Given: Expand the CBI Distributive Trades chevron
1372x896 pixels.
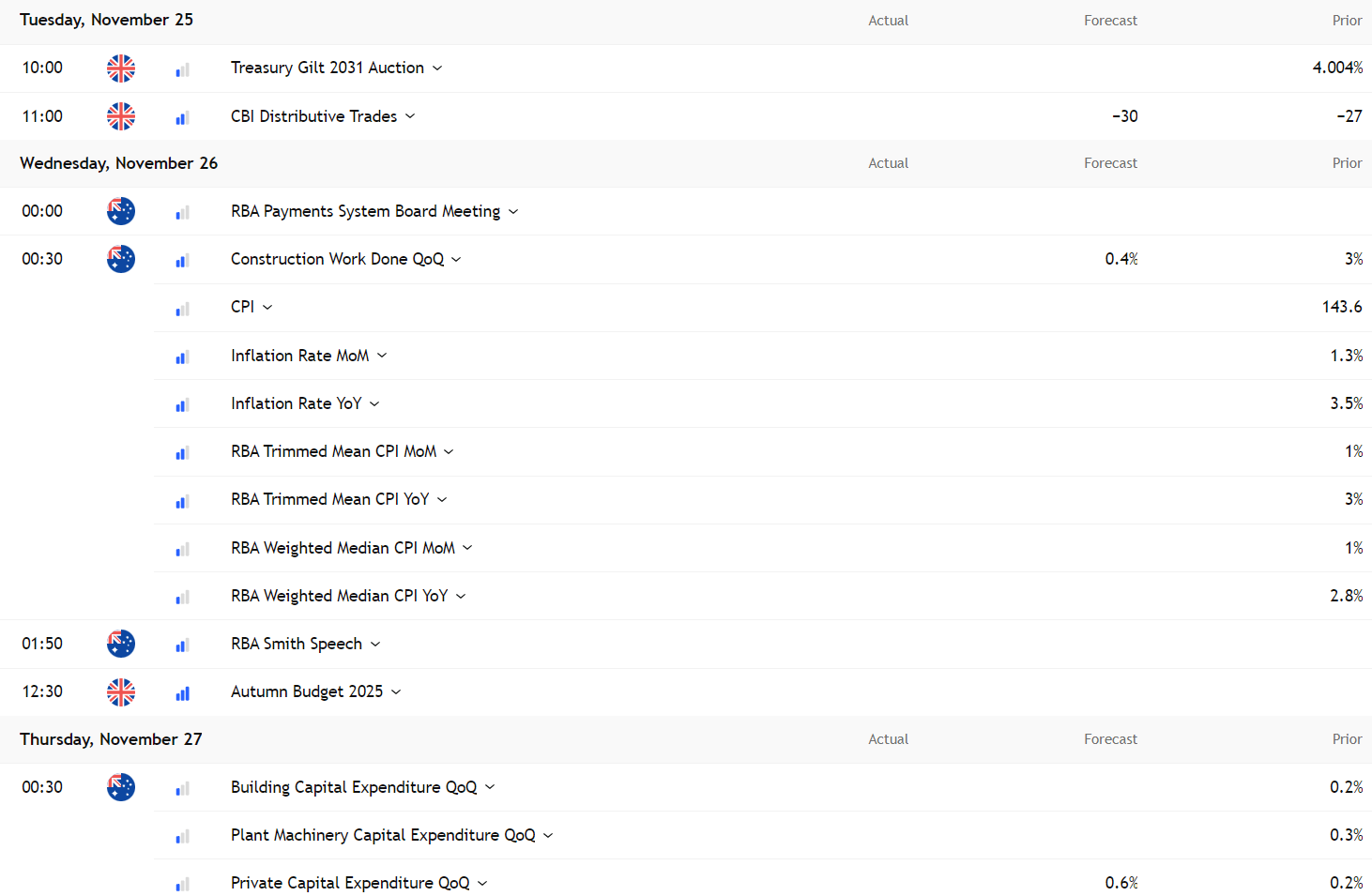Looking at the screenshot, I should pos(410,116).
